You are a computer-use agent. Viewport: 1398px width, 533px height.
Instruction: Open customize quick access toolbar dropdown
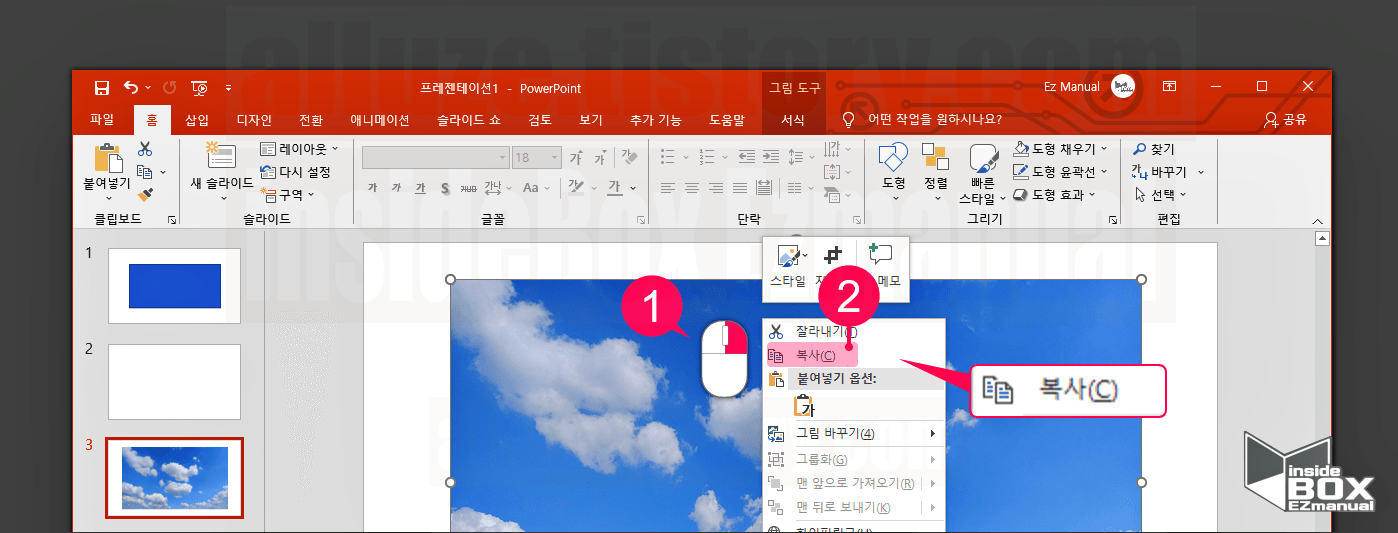[x=228, y=88]
